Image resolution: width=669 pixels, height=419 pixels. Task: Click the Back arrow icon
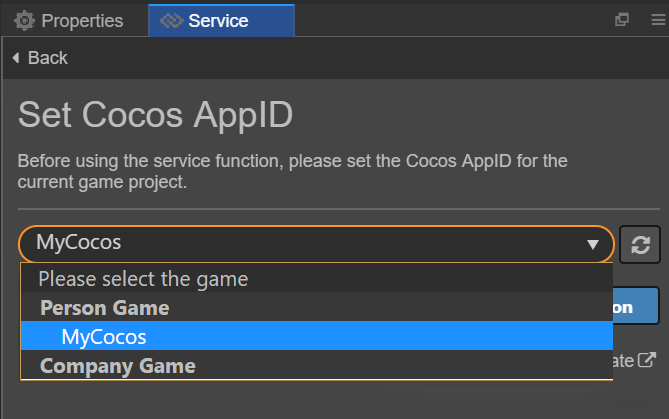point(15,58)
